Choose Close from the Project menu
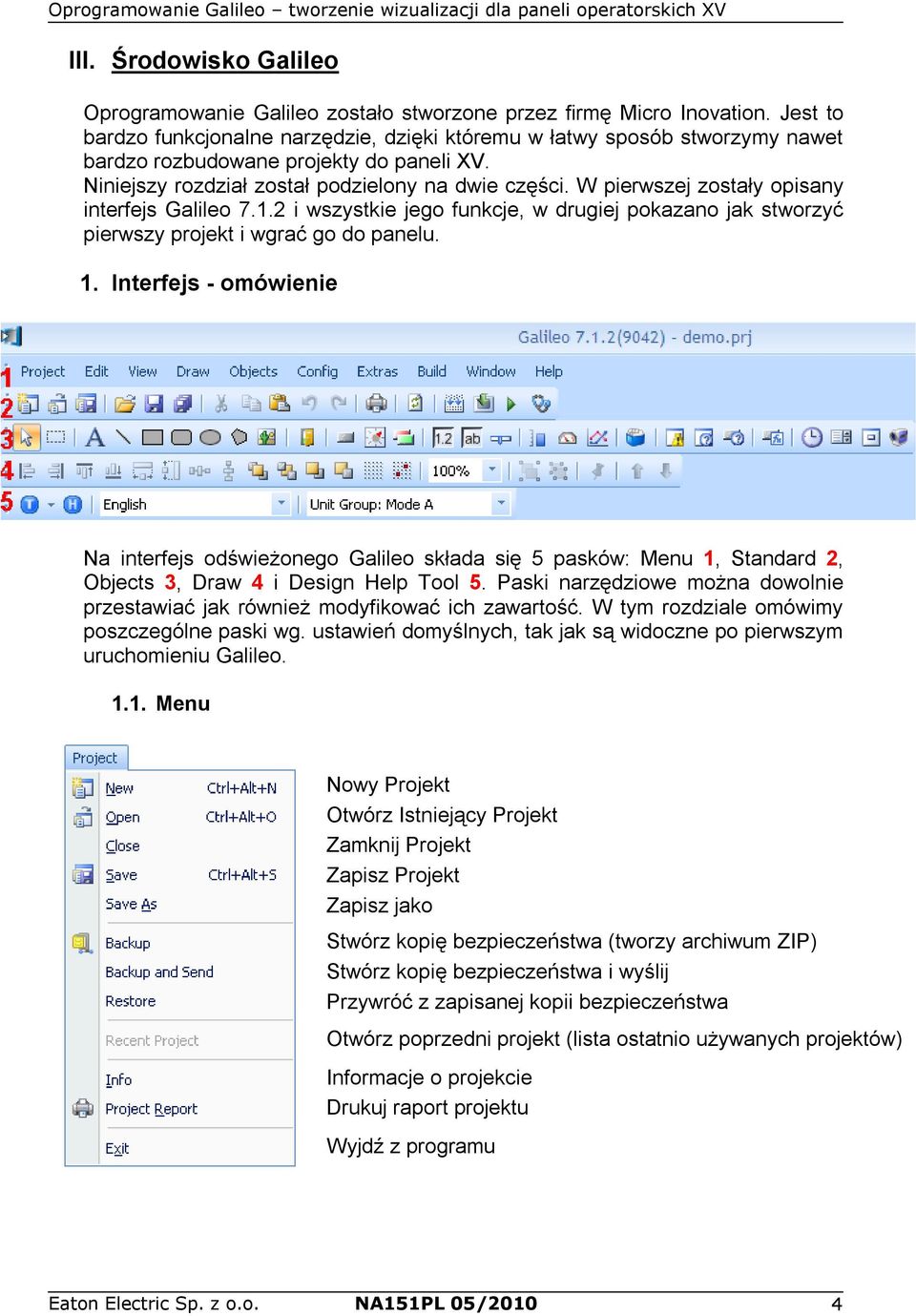916x1316 pixels. click(181, 846)
